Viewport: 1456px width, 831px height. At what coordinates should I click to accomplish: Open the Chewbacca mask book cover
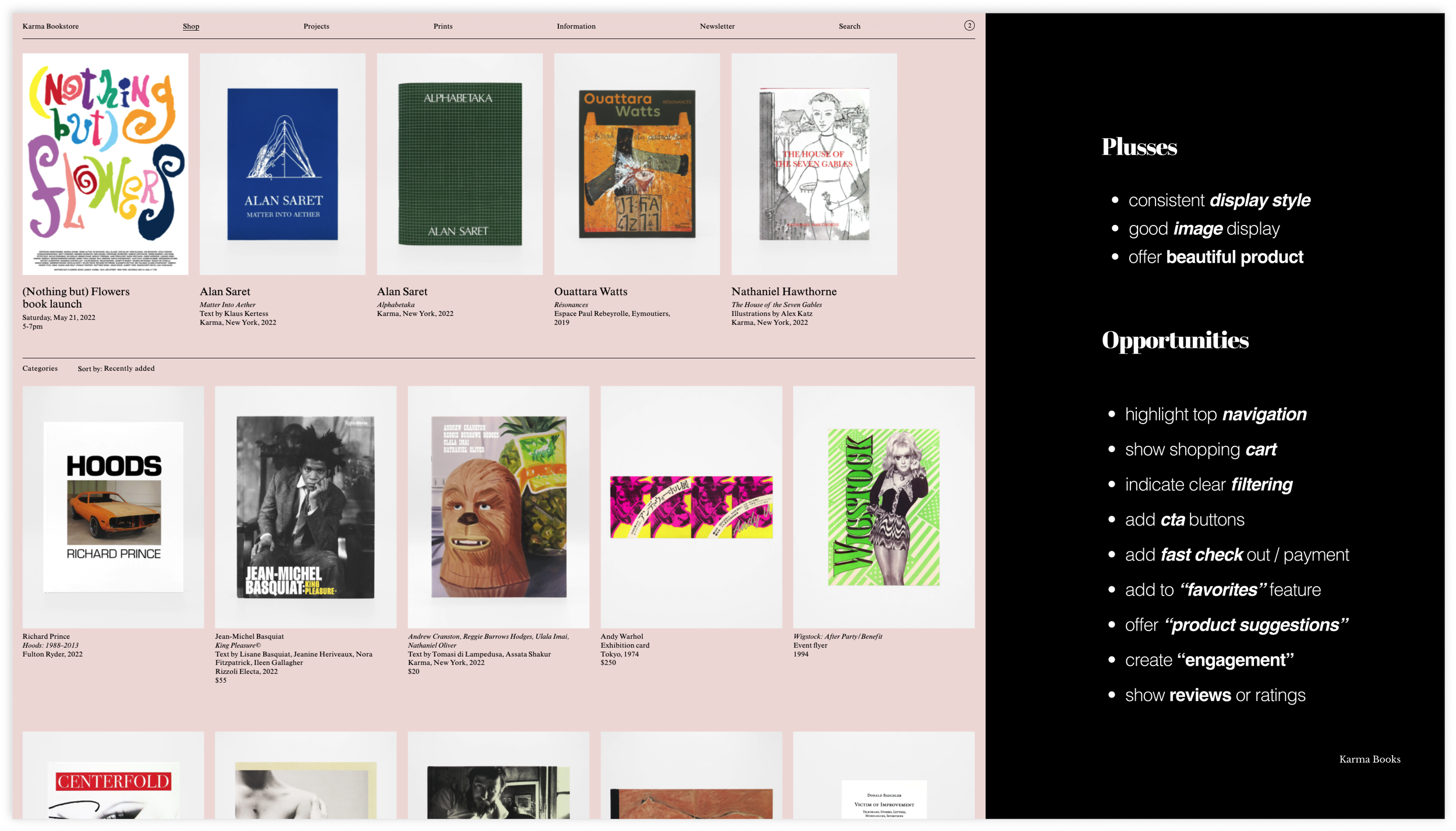pyautogui.click(x=499, y=507)
